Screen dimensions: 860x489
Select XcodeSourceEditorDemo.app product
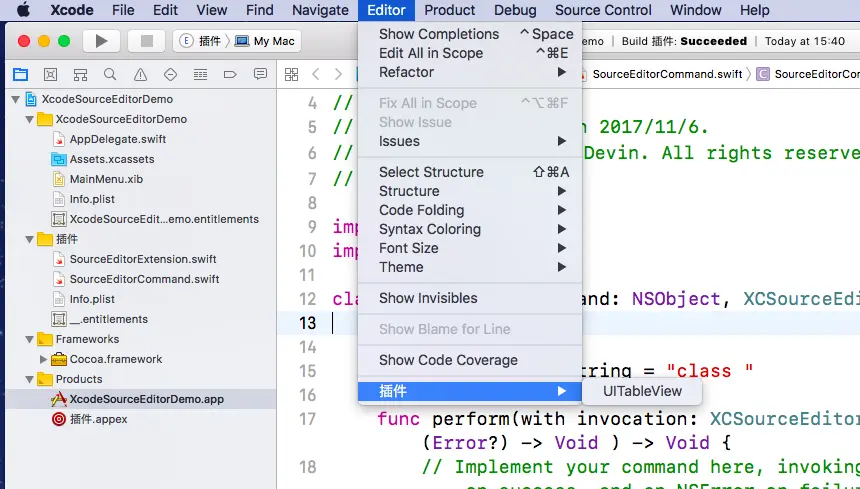point(146,399)
